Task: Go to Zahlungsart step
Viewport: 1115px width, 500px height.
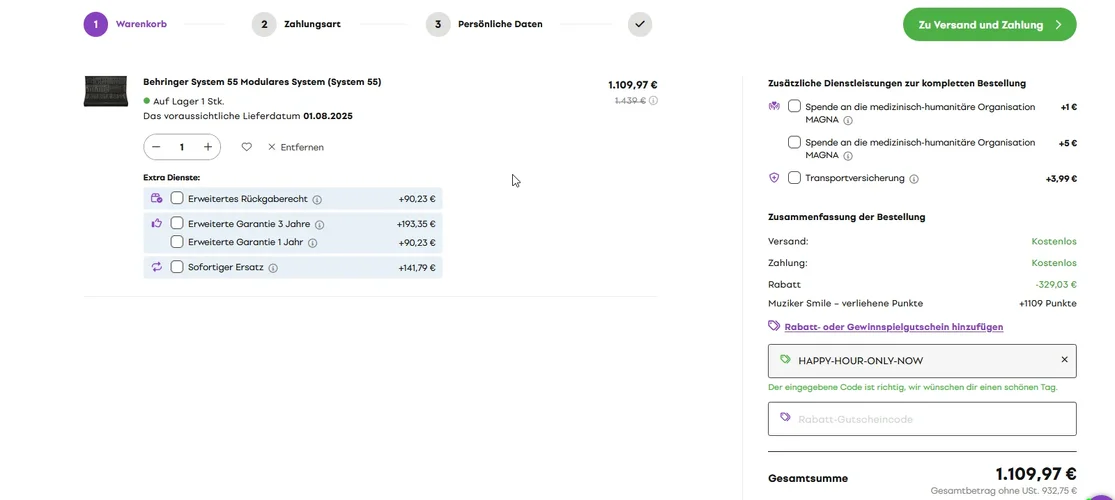Action: point(296,24)
